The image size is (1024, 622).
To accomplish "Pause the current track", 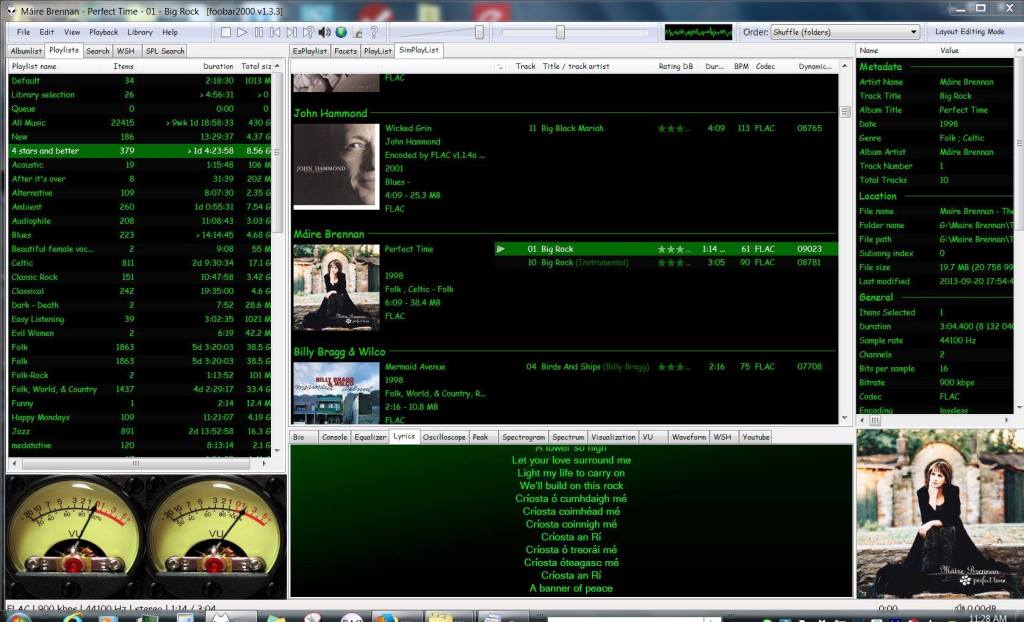I will pyautogui.click(x=259, y=32).
